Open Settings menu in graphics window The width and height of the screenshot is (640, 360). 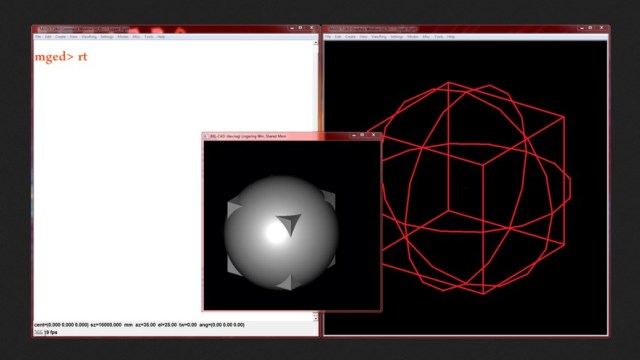tap(397, 37)
